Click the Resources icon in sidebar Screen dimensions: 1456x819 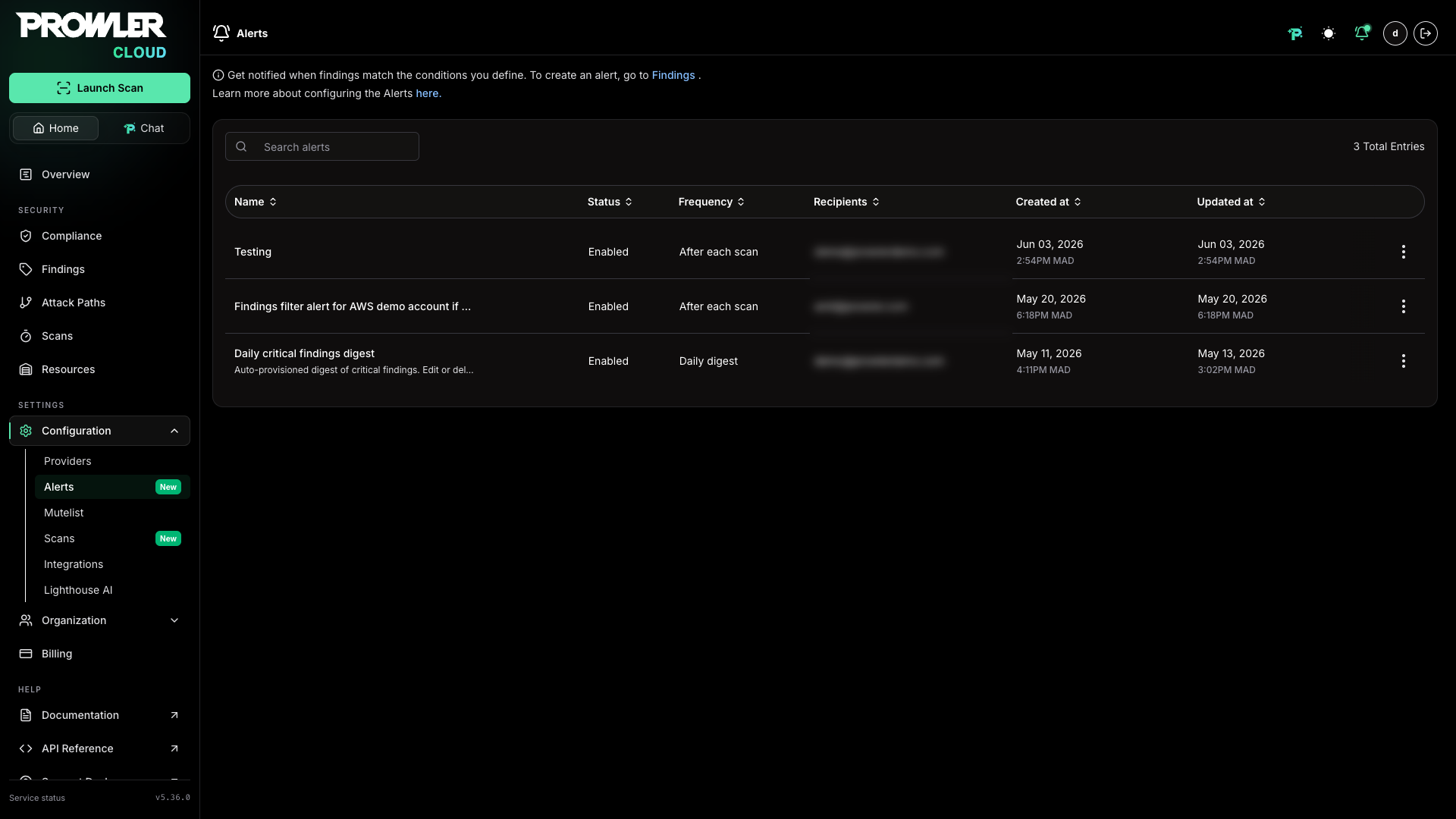[26, 369]
